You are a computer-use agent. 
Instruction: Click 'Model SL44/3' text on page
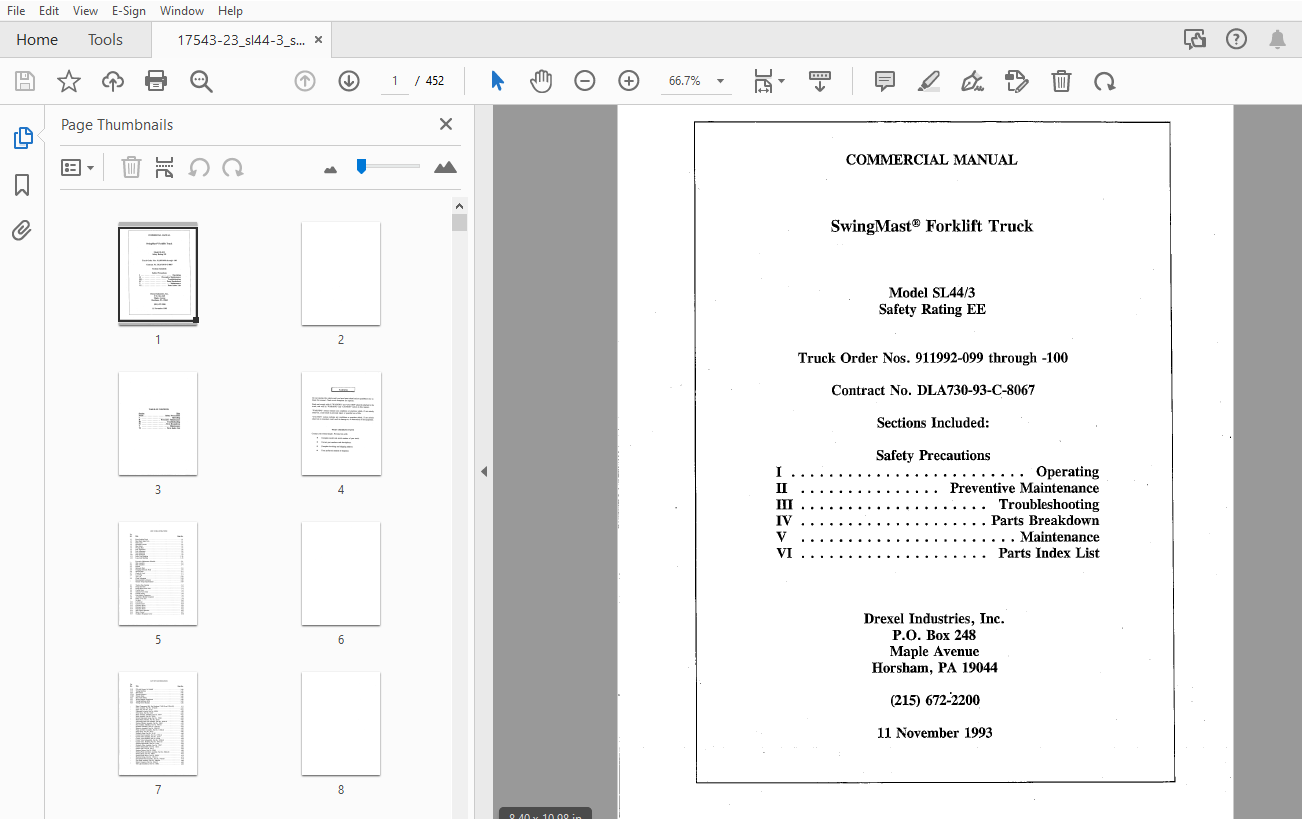(x=932, y=293)
